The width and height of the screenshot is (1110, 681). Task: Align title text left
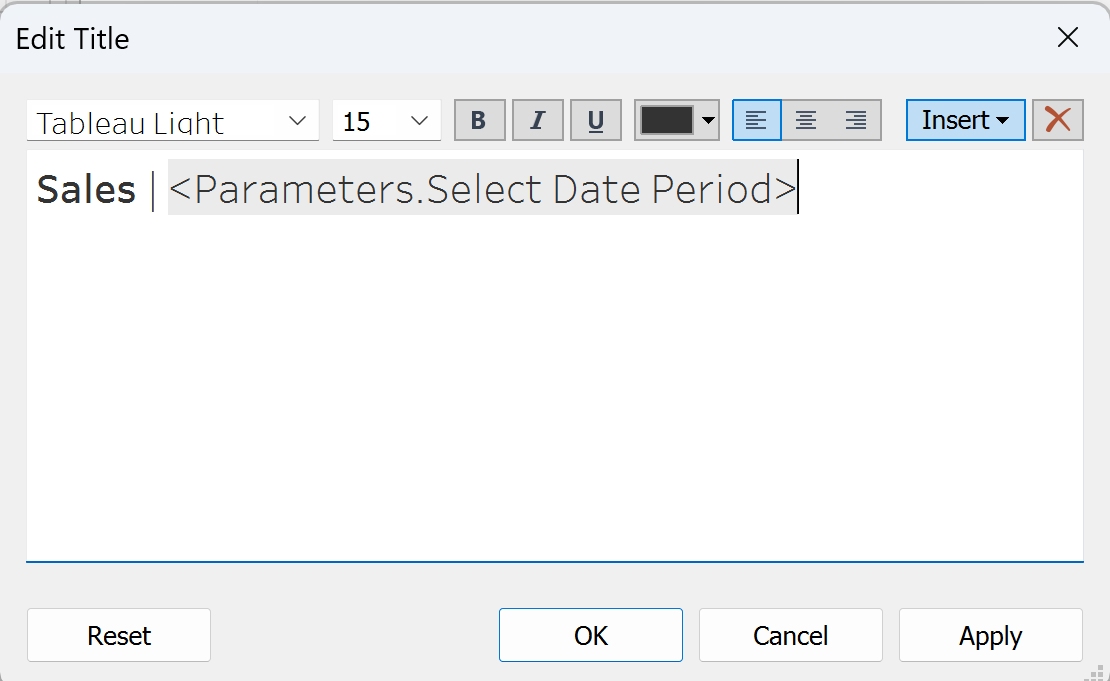tap(757, 121)
